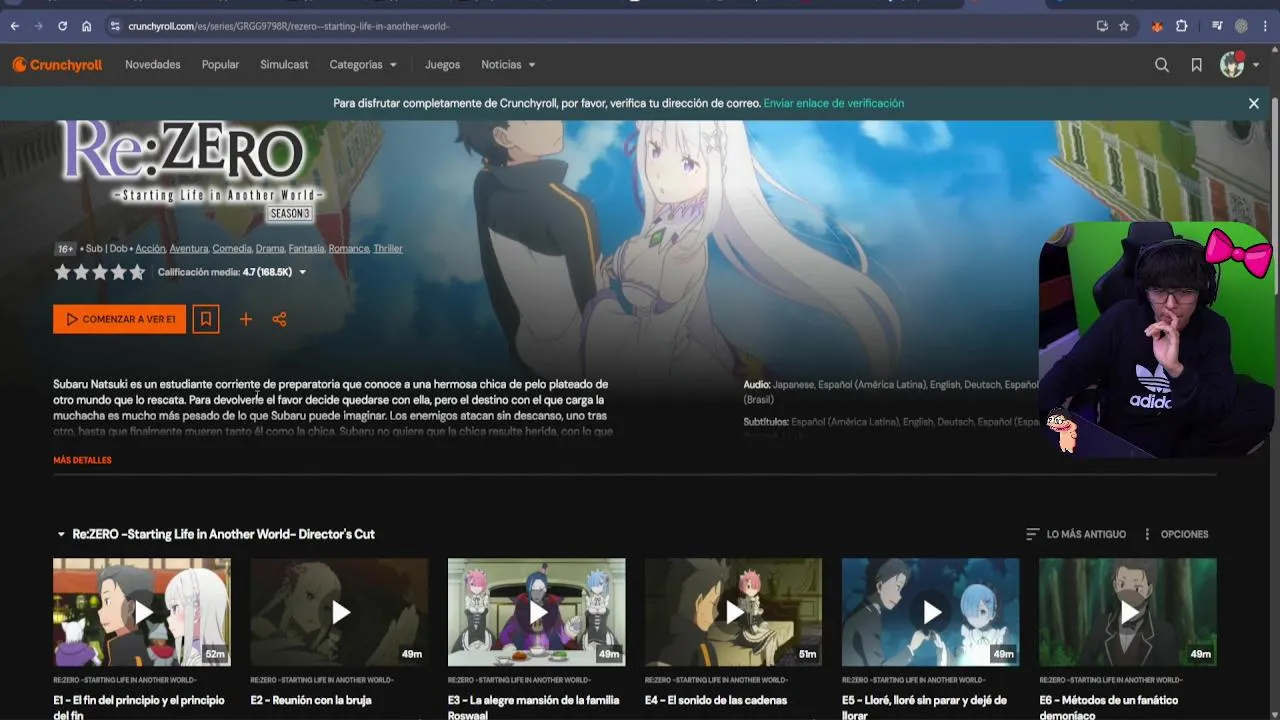Click the plus icon to add to Crunchylist
The height and width of the screenshot is (720, 1280).
pyautogui.click(x=245, y=319)
